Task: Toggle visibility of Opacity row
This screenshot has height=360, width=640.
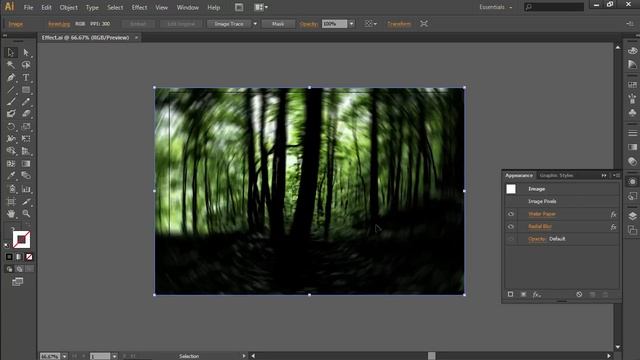Action: (511, 239)
